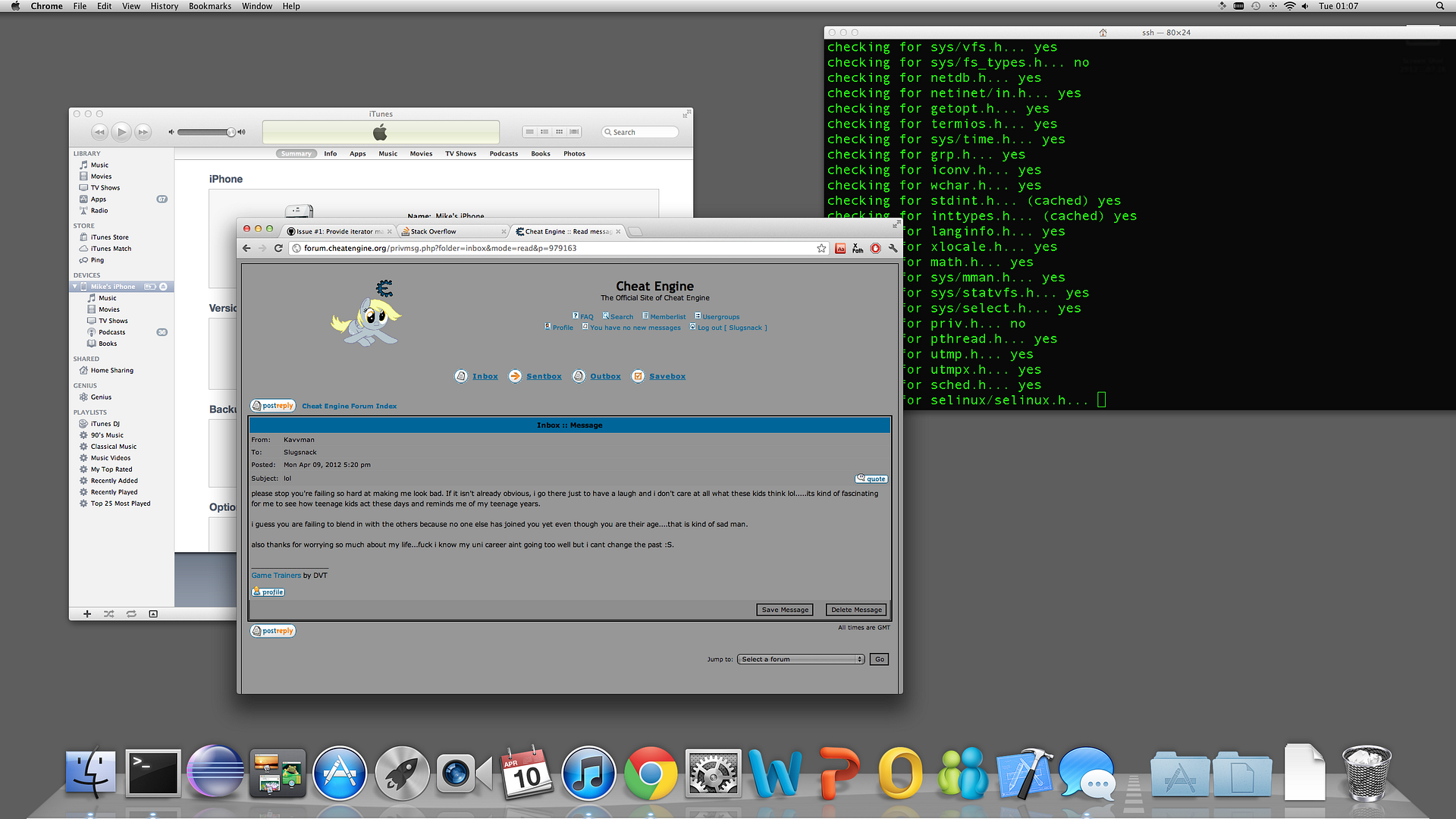Click the Delete Message button
This screenshot has width=1456, height=819.
coord(856,610)
